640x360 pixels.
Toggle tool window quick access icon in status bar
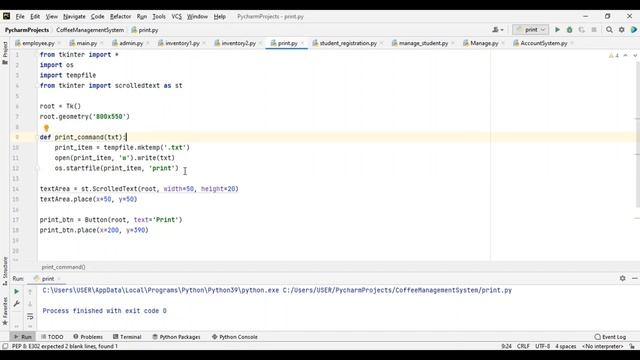5,346
